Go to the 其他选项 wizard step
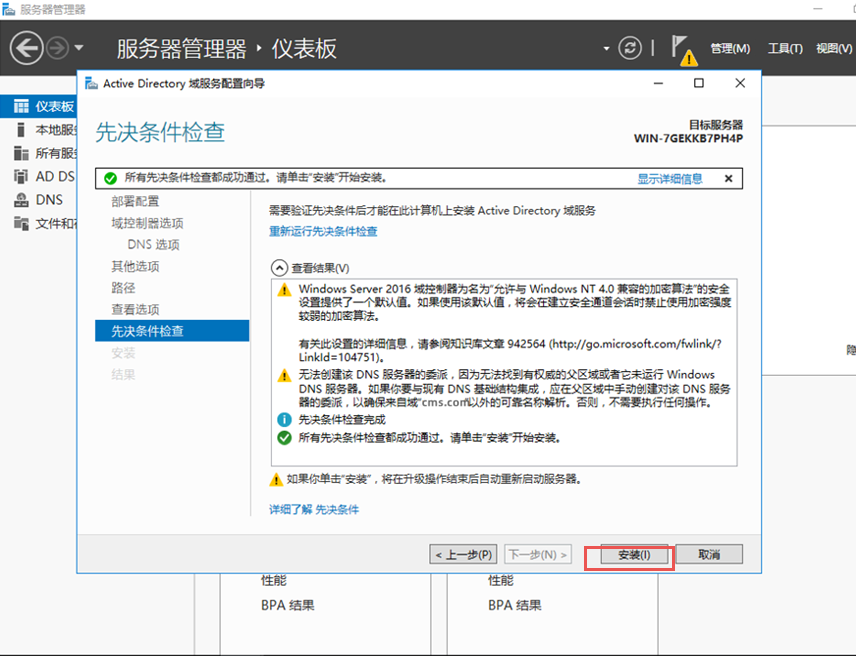 coord(135,266)
